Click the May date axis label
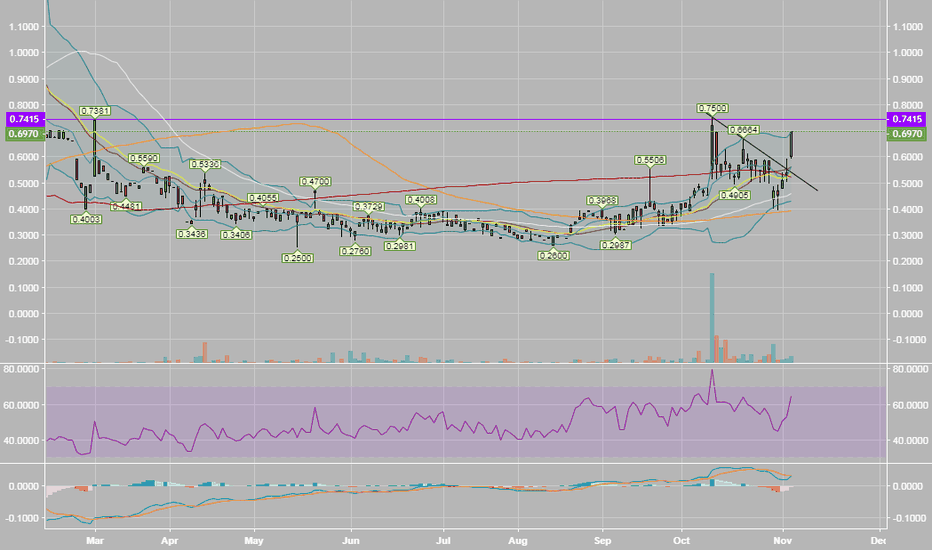The width and height of the screenshot is (932, 550). [254, 540]
